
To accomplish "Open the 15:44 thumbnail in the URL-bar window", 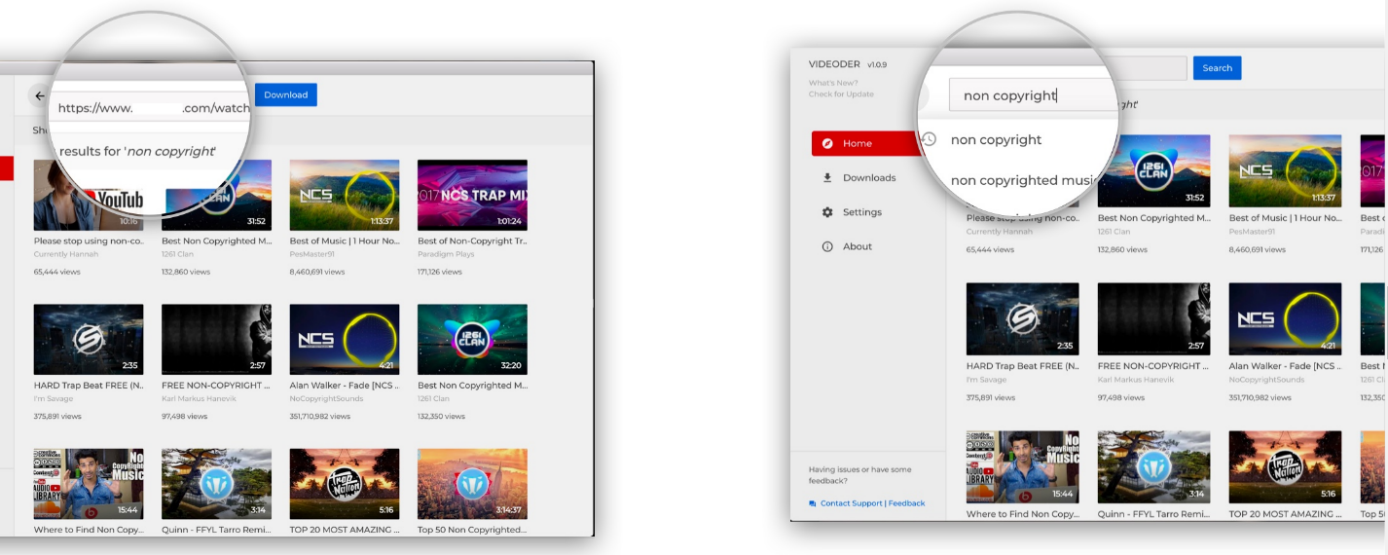I will [x=88, y=483].
